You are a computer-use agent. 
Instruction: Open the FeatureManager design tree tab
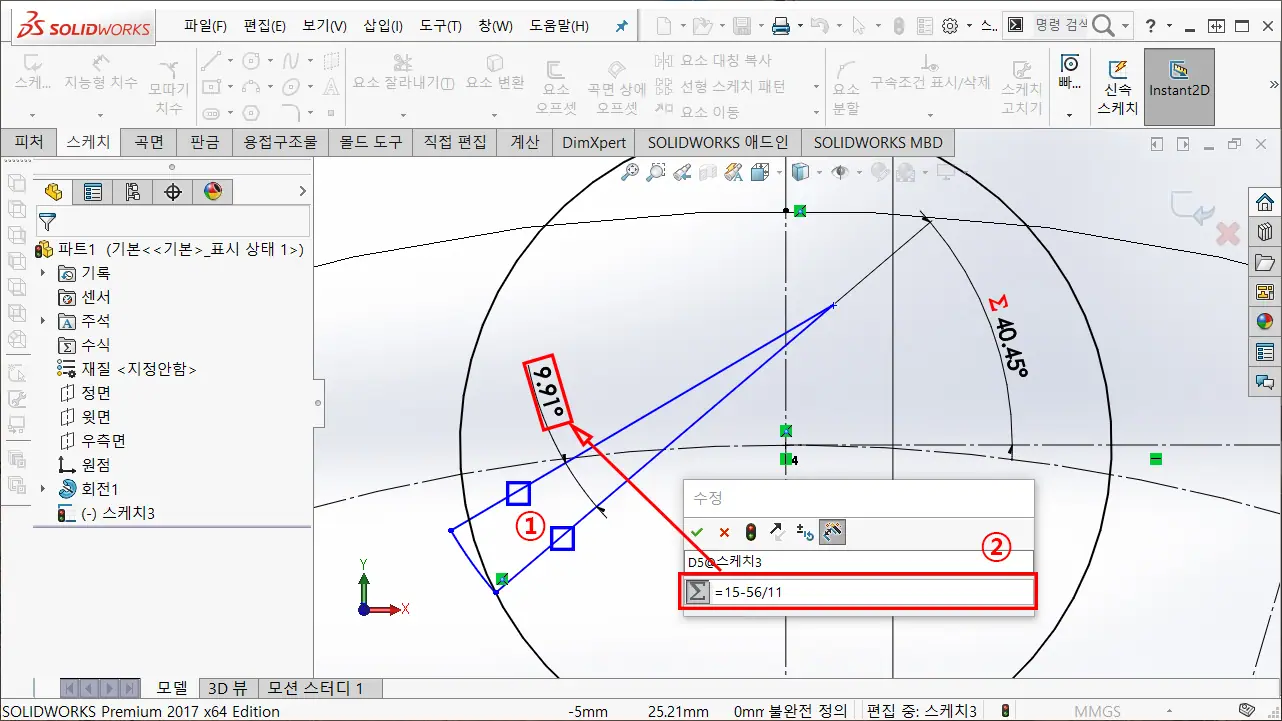[x=53, y=191]
